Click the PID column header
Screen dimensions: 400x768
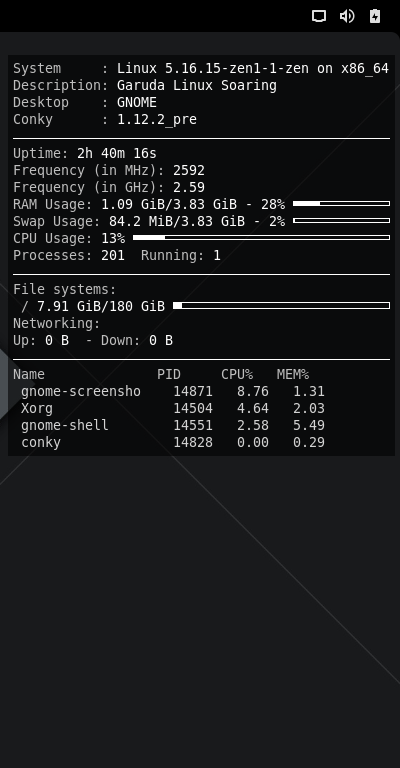click(x=169, y=374)
